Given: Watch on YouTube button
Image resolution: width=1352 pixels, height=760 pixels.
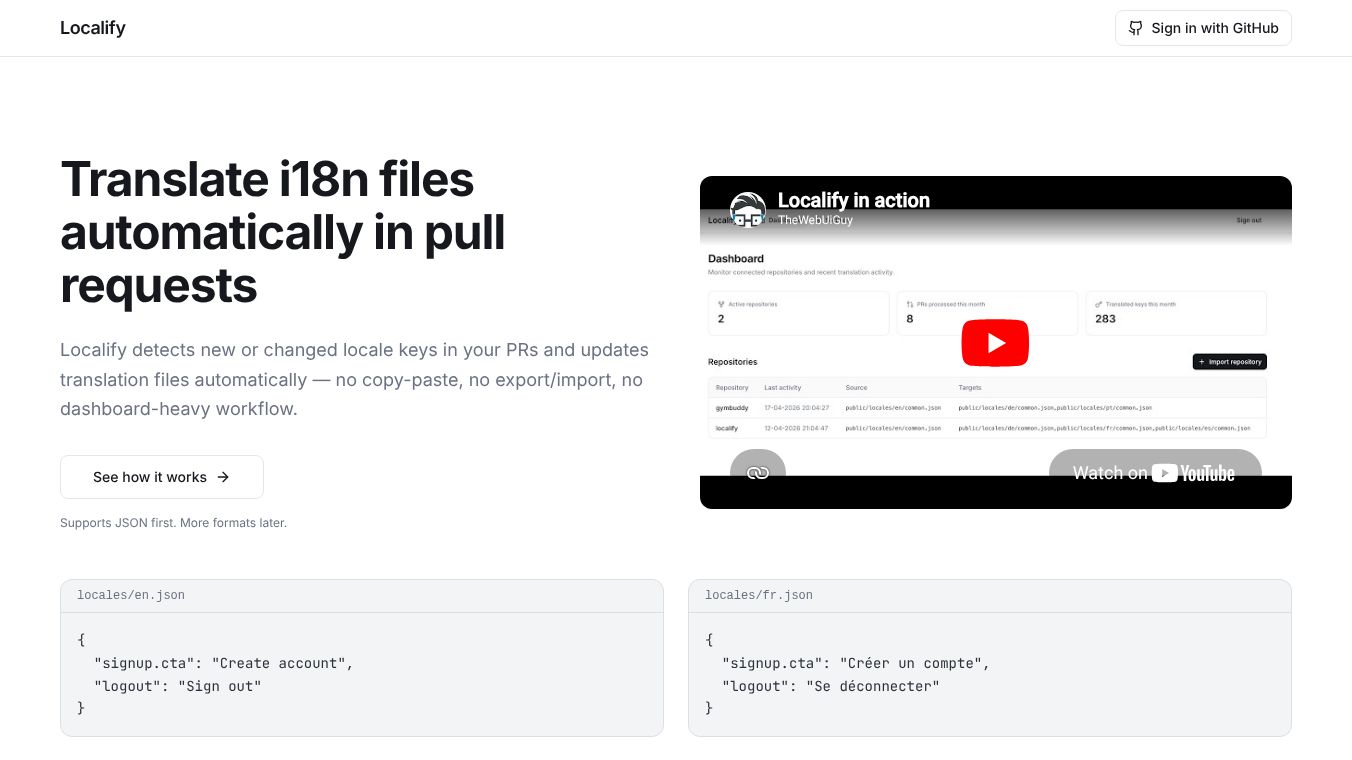Looking at the screenshot, I should 1155,473.
